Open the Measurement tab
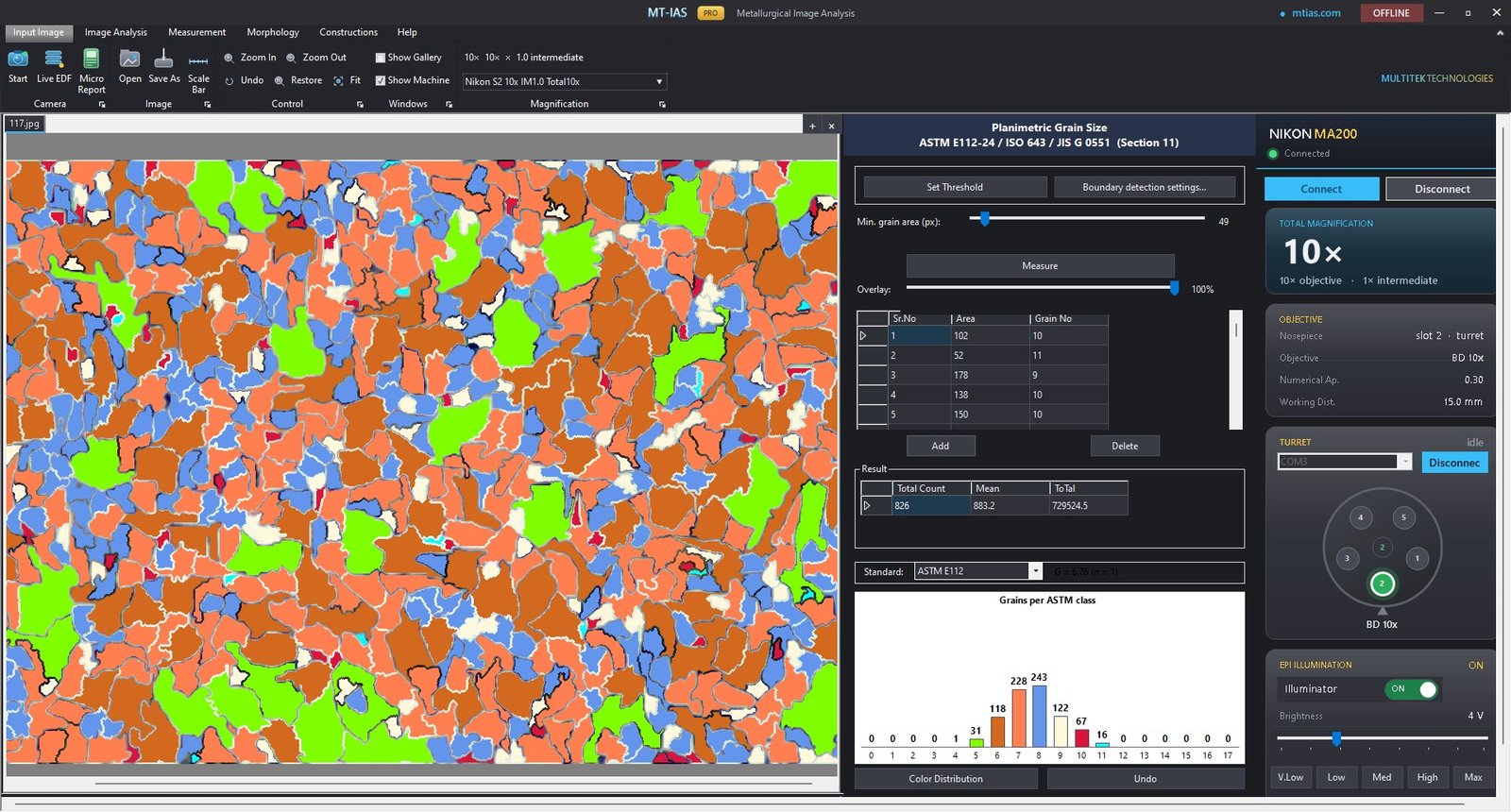Image resolution: width=1511 pixels, height=812 pixels. 197,32
